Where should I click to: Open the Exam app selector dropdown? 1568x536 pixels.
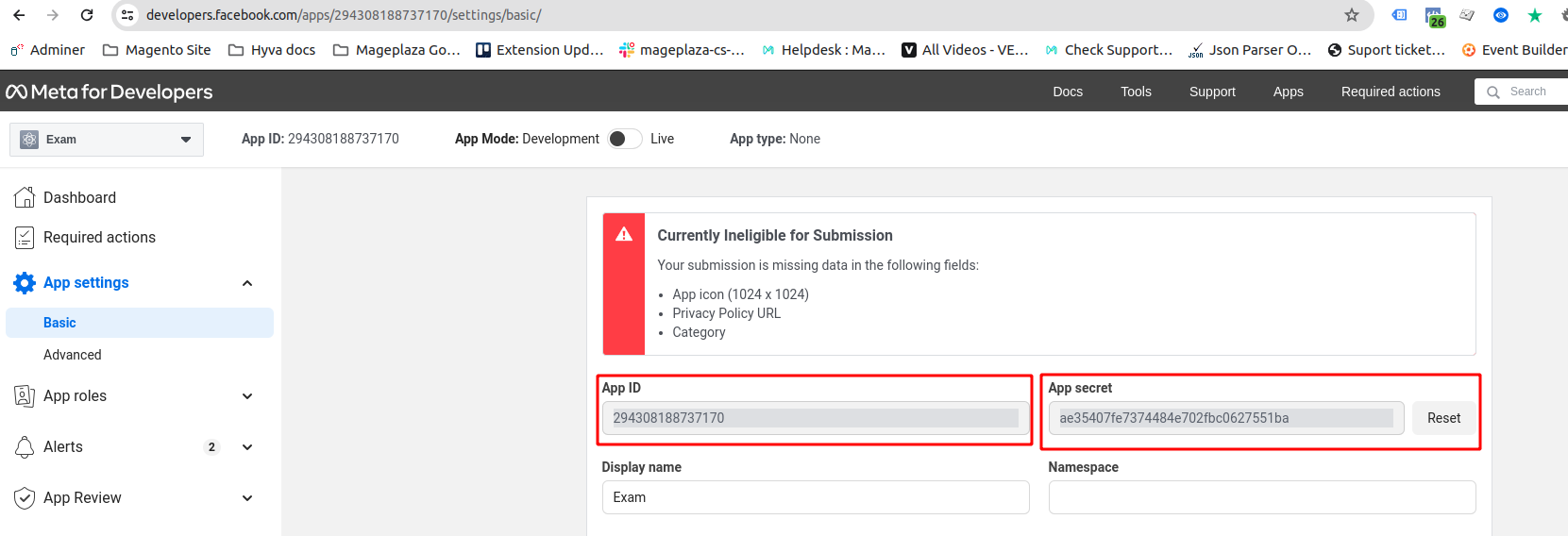(x=107, y=140)
